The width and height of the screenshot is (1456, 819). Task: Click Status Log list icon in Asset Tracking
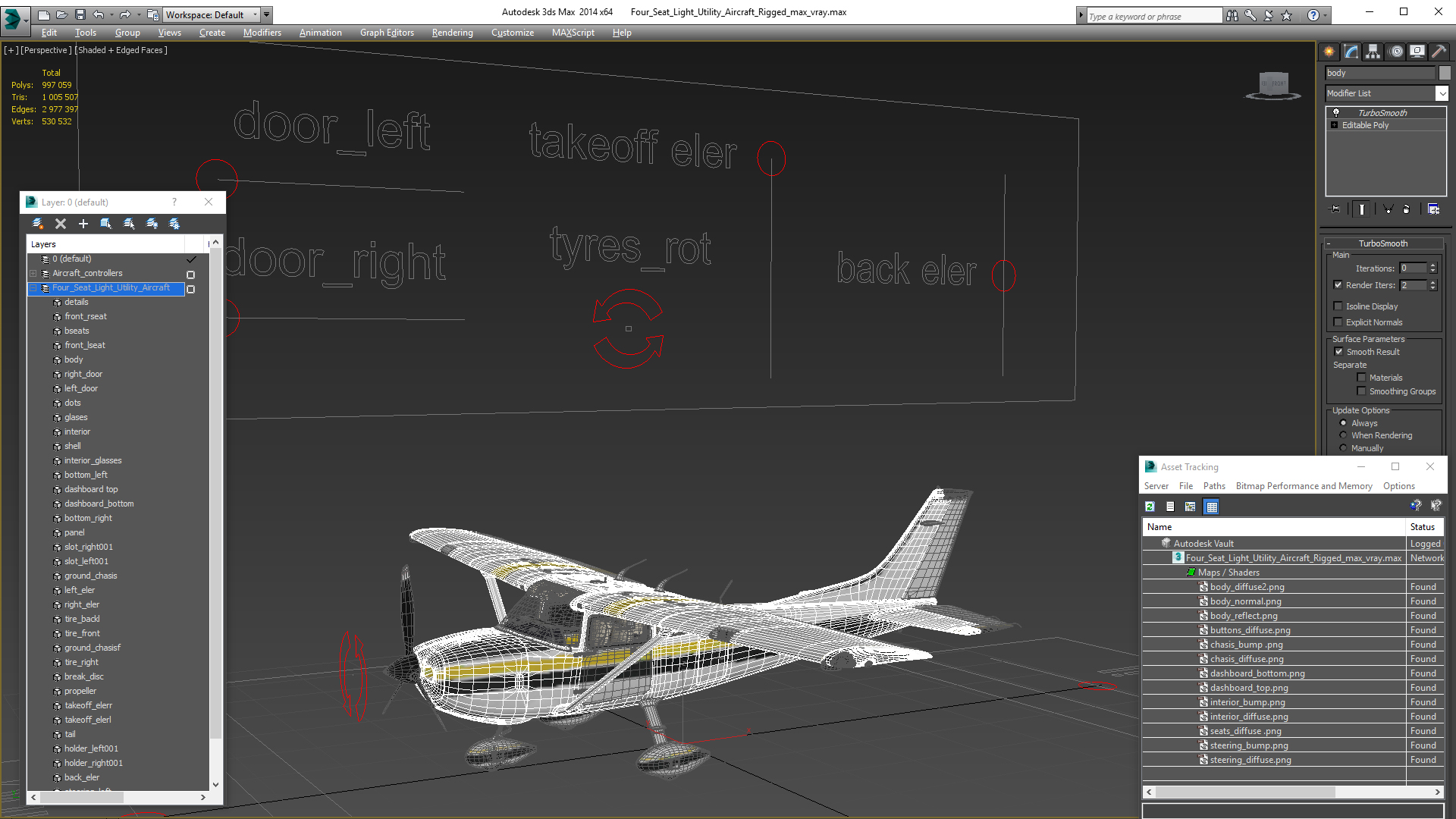pos(1170,507)
